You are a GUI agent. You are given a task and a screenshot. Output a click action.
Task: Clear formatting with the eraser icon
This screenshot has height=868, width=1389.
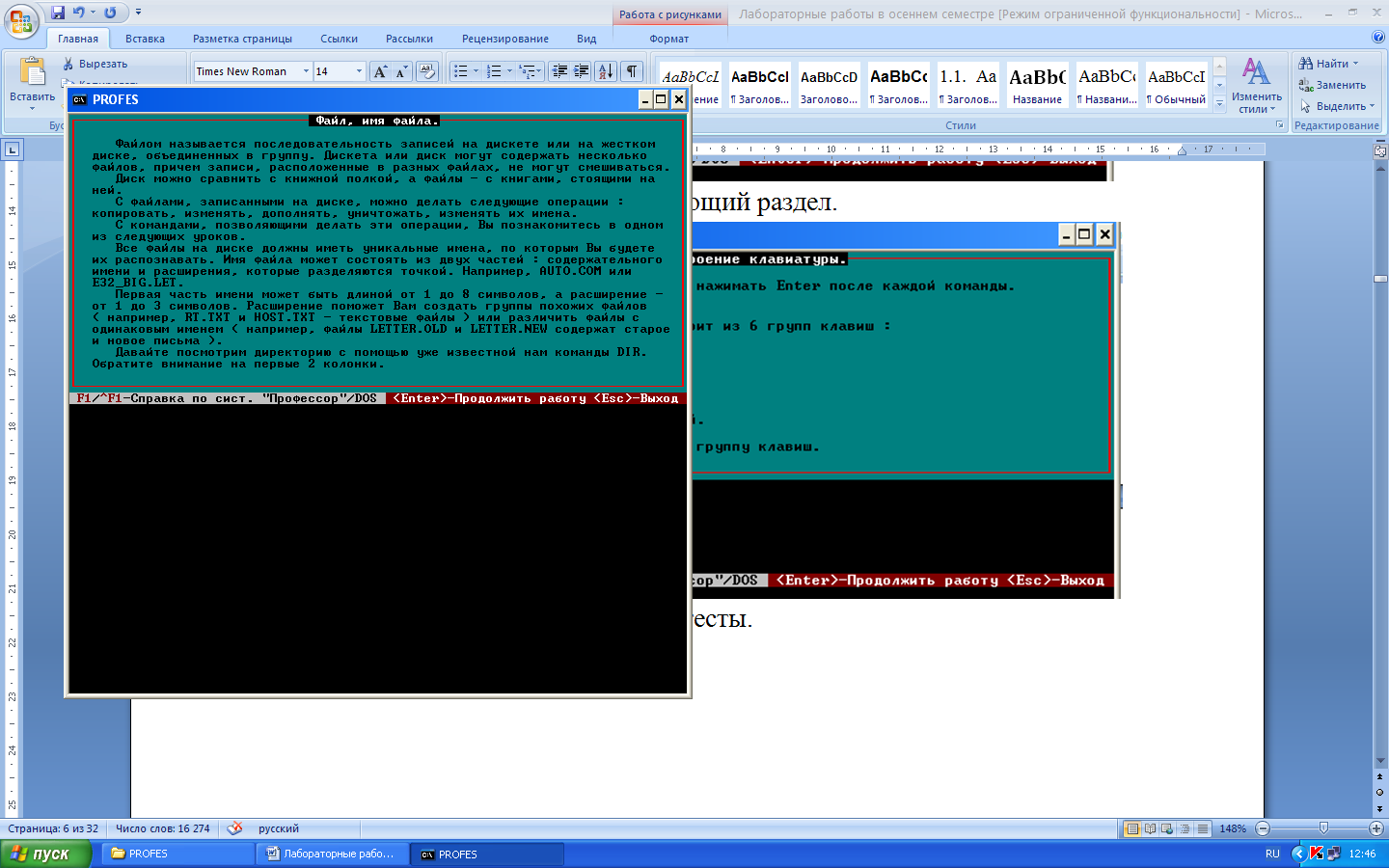[x=427, y=71]
